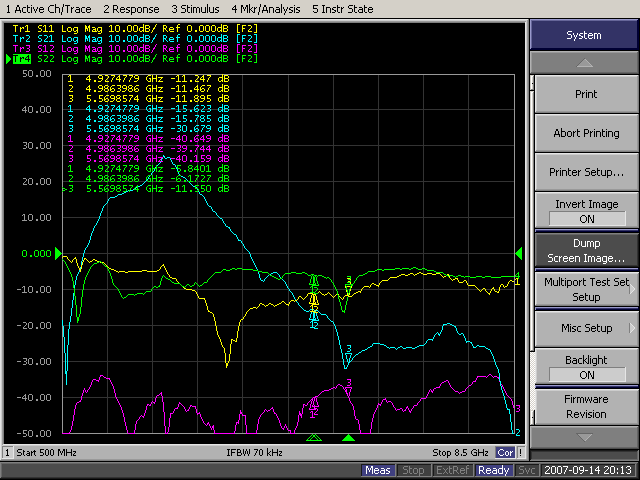Click the Ready status indicator

tap(493, 470)
